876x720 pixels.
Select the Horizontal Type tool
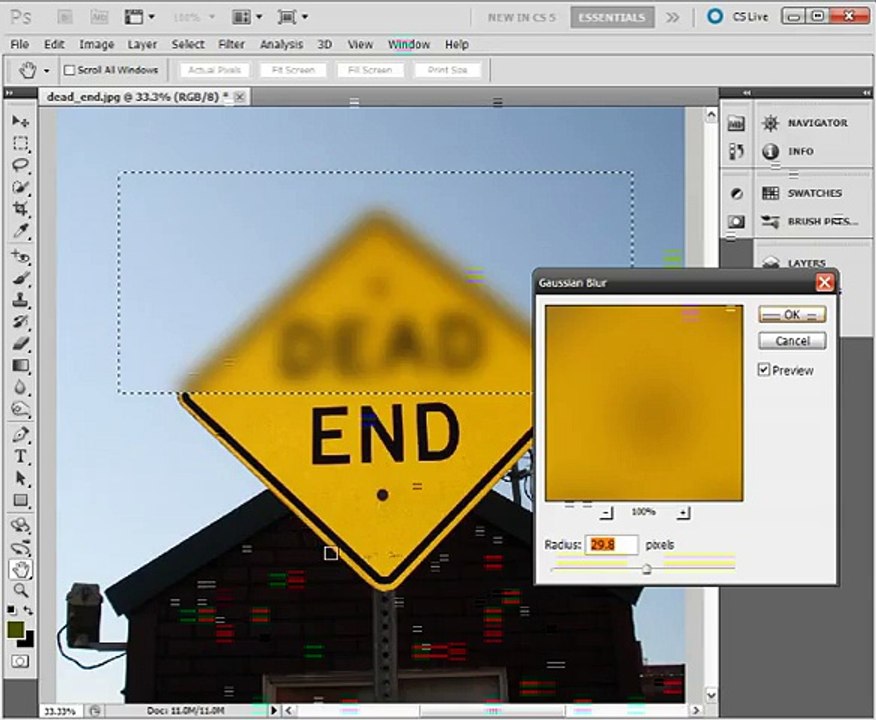click(21, 456)
